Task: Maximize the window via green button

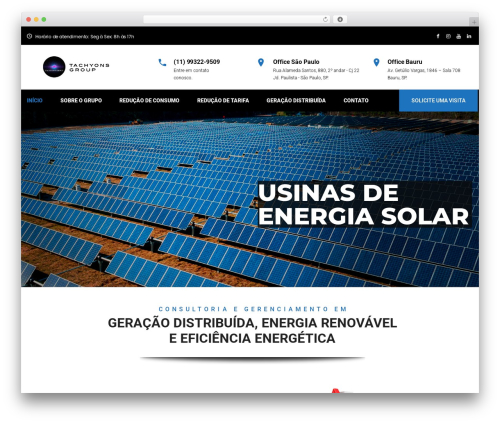Action: coord(44,20)
